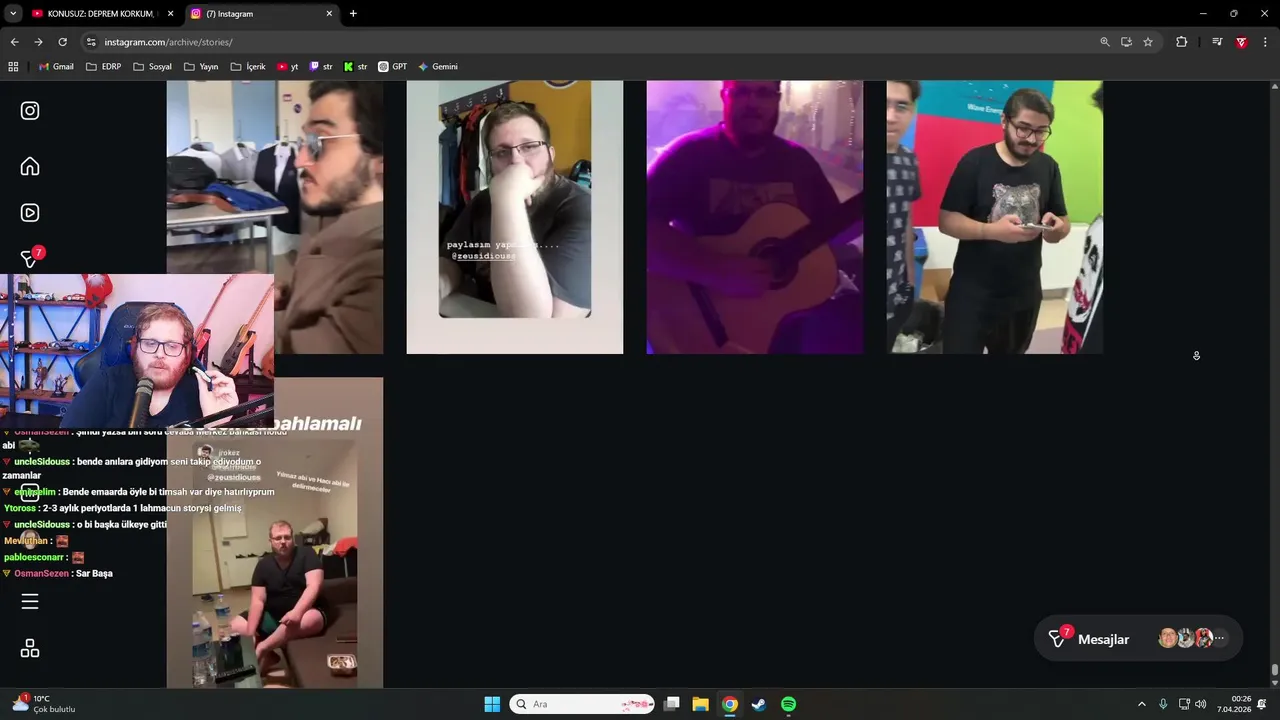The width and height of the screenshot is (1280, 720).
Task: Bookmark this page with the star icon
Action: (1148, 42)
